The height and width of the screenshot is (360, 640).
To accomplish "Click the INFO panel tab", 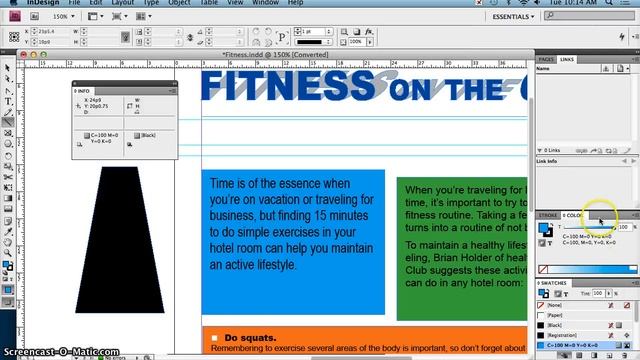I will point(82,91).
